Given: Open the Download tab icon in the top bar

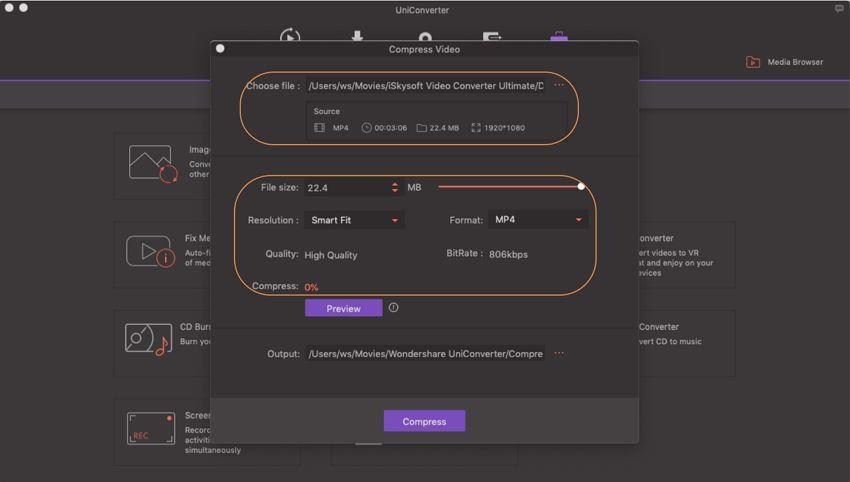Looking at the screenshot, I should point(357,36).
